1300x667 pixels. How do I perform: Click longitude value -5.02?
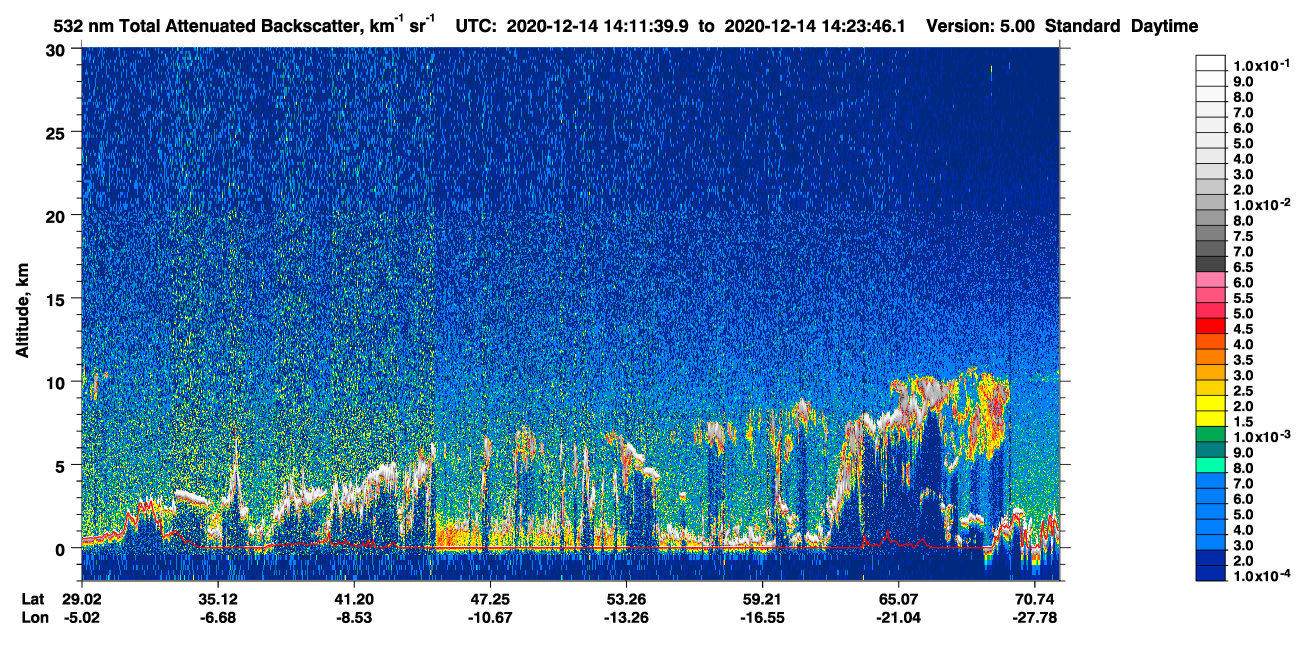(x=82, y=618)
